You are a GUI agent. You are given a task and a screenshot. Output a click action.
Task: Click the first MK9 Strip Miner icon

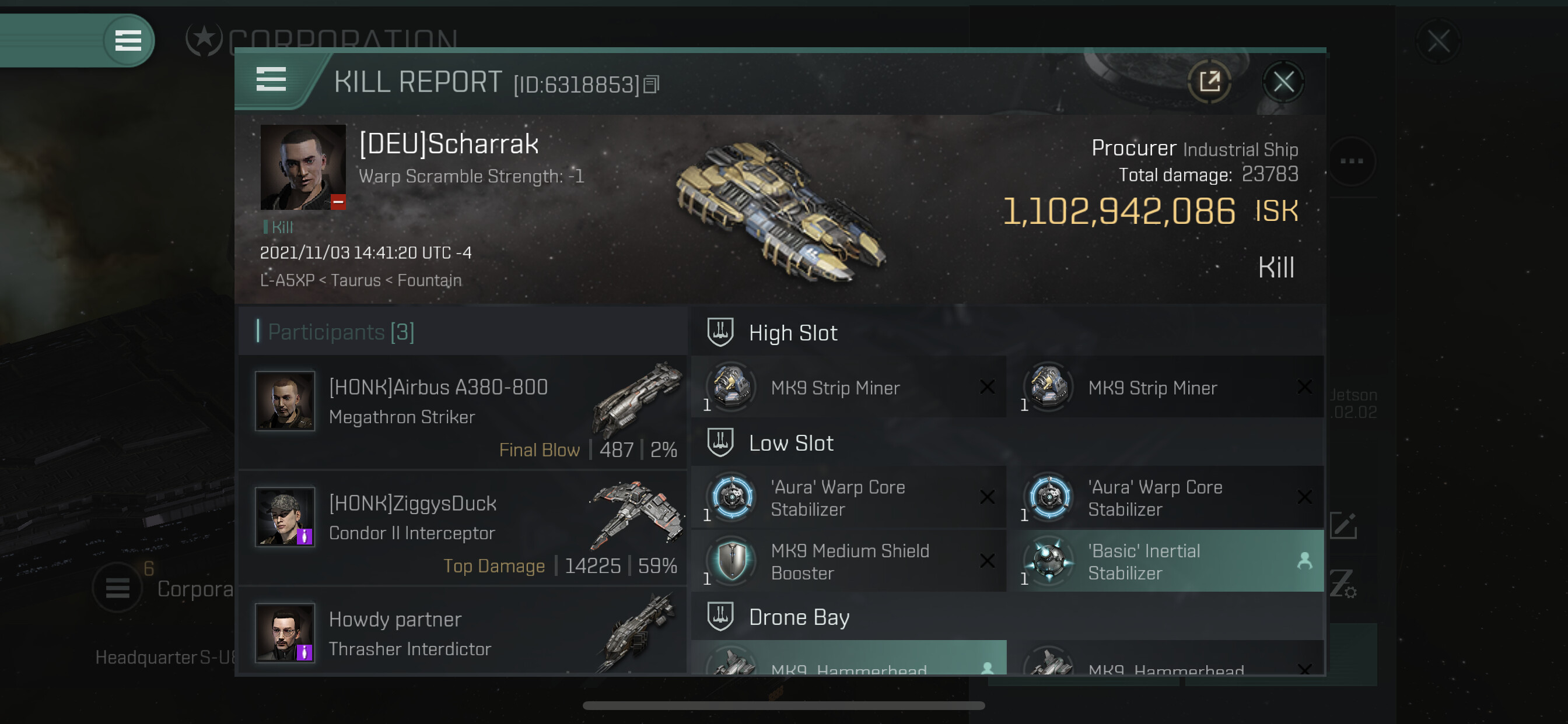(x=731, y=386)
